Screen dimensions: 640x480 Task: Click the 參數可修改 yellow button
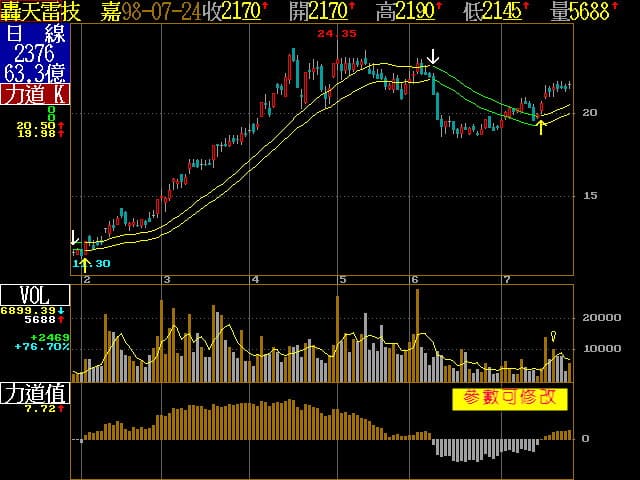click(510, 398)
